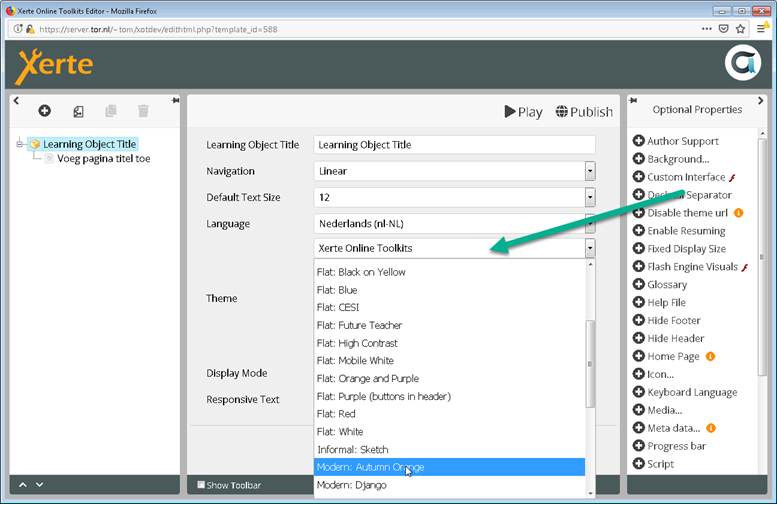The height and width of the screenshot is (505, 777).
Task: Click theme list scroll down arrow
Action: pos(590,493)
